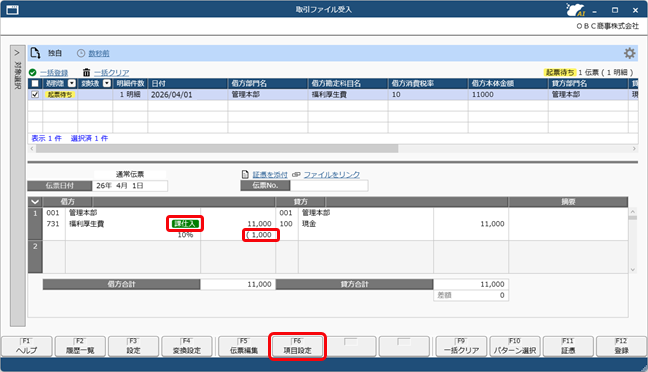Viewport: 648px width, 372px height.
Task: Click the 借方消費税率 column header
Action: (x=428, y=83)
